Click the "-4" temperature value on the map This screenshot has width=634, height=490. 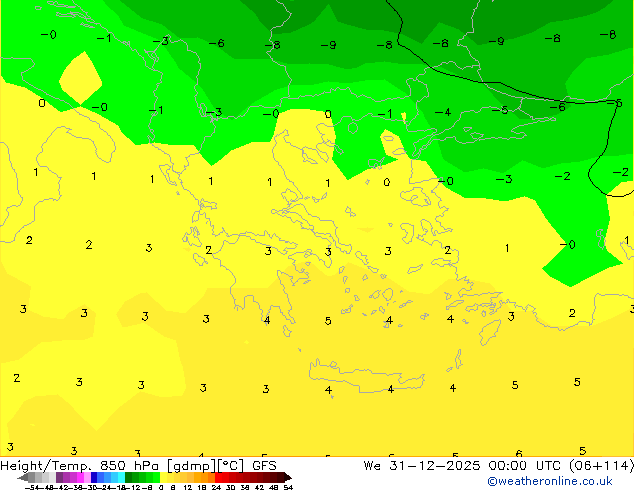click(443, 112)
